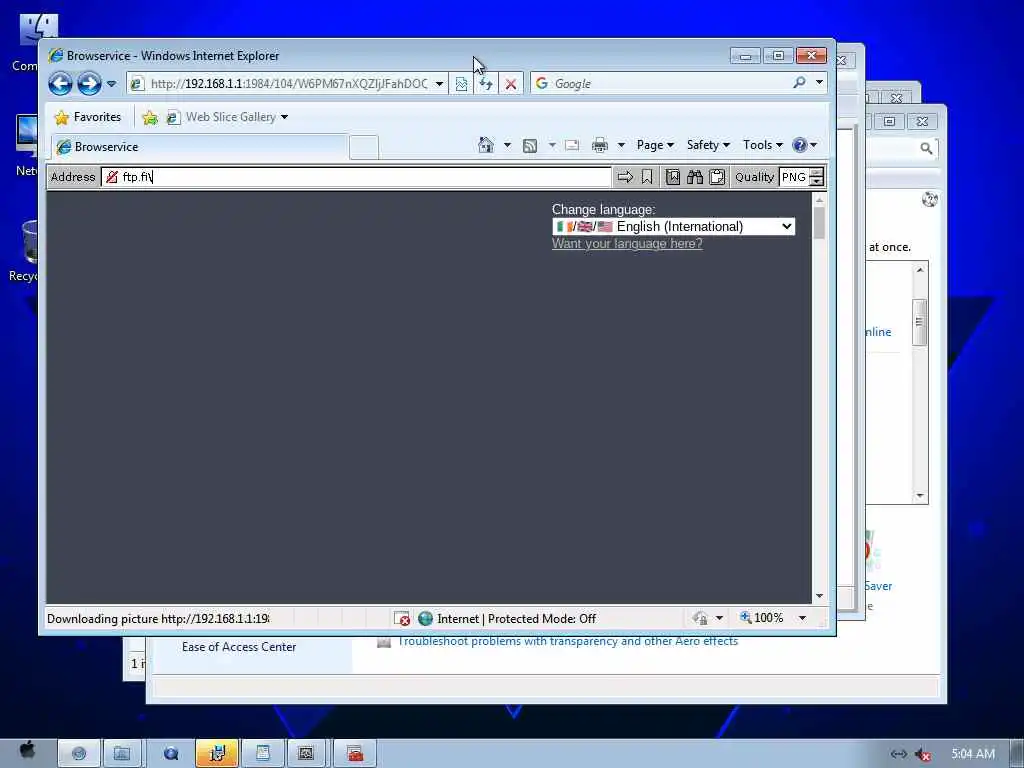The height and width of the screenshot is (768, 1024).
Task: Click the status bar popup blocked icon
Action: (x=402, y=618)
